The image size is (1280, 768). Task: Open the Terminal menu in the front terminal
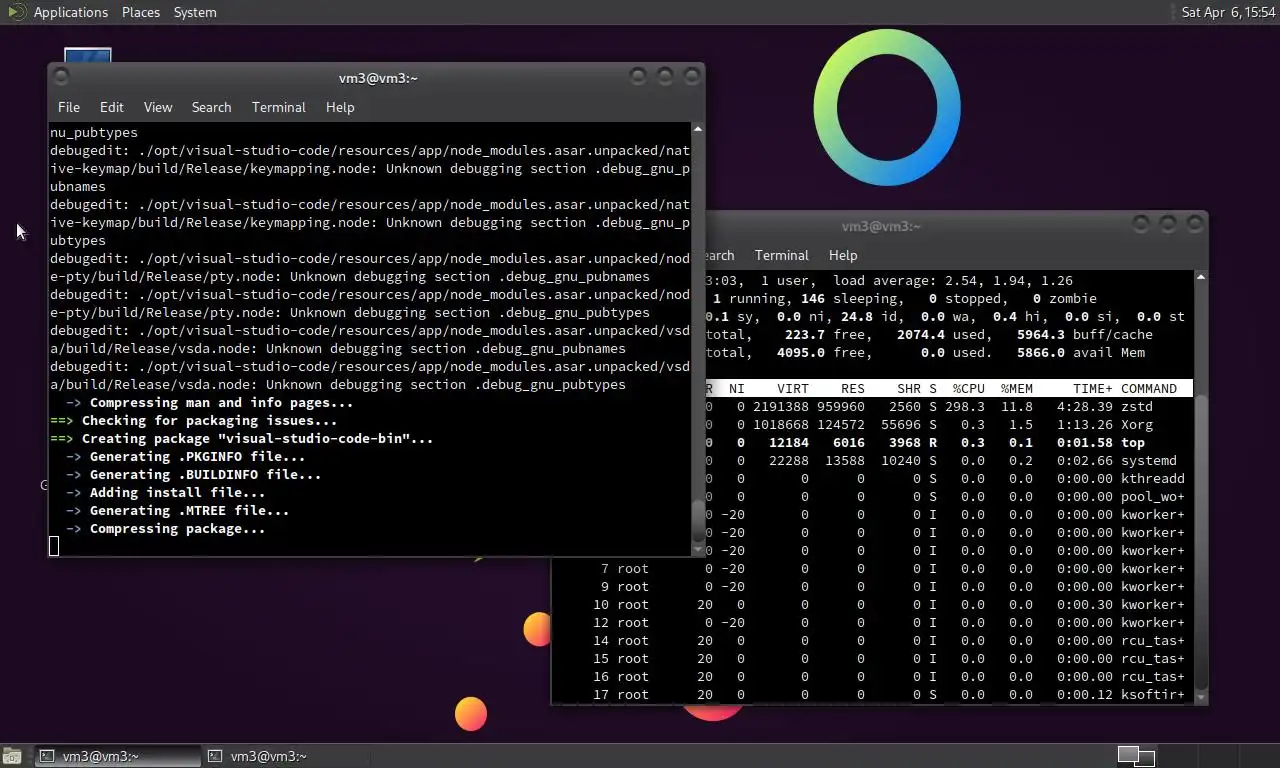(279, 107)
